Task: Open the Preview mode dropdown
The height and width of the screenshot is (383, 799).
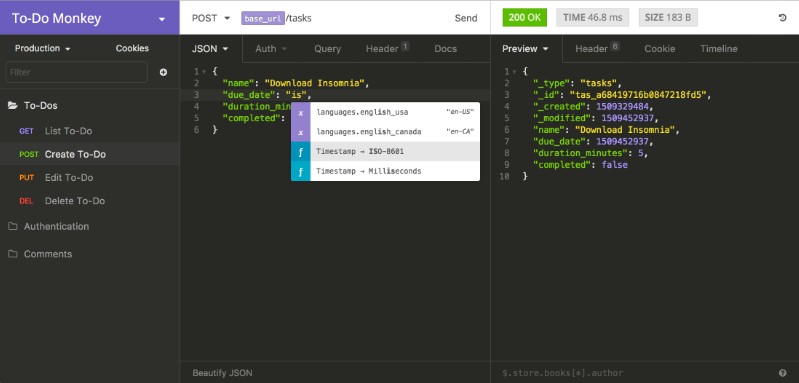Action: click(x=525, y=49)
